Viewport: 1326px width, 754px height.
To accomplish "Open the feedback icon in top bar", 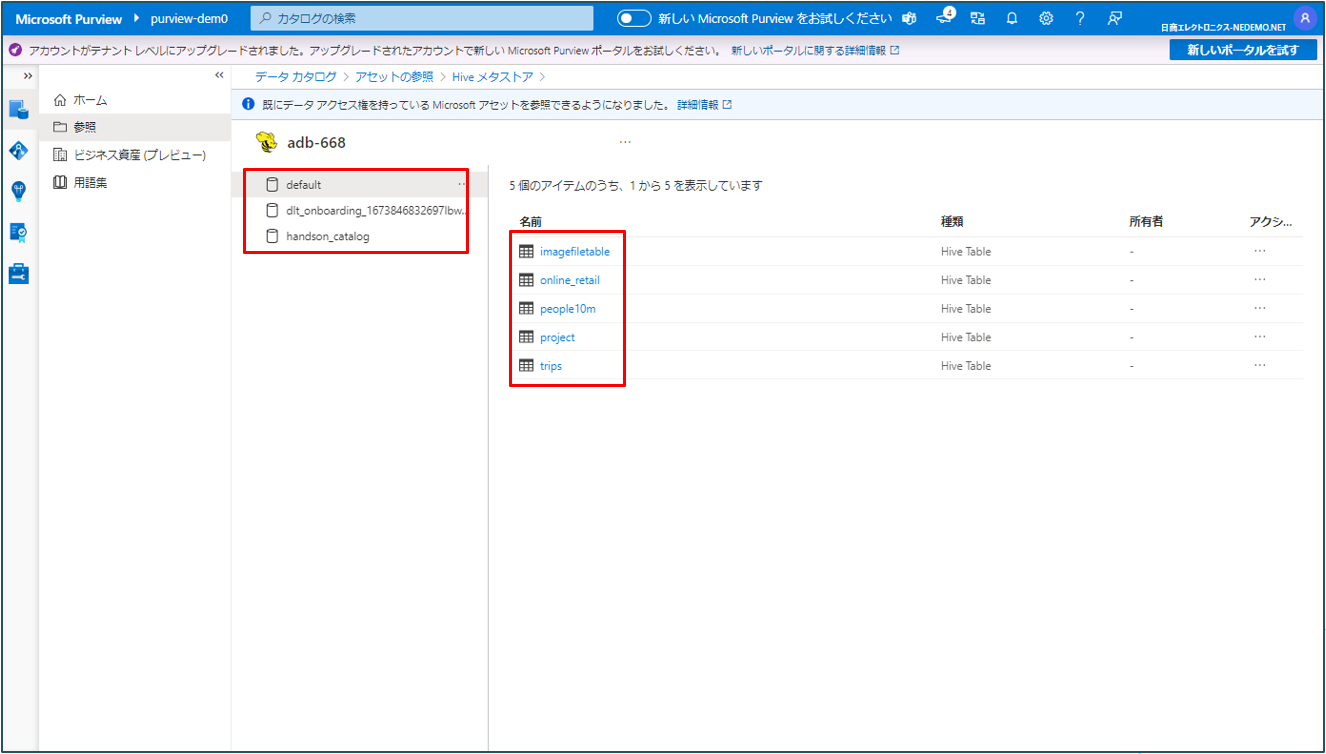I will [1115, 19].
